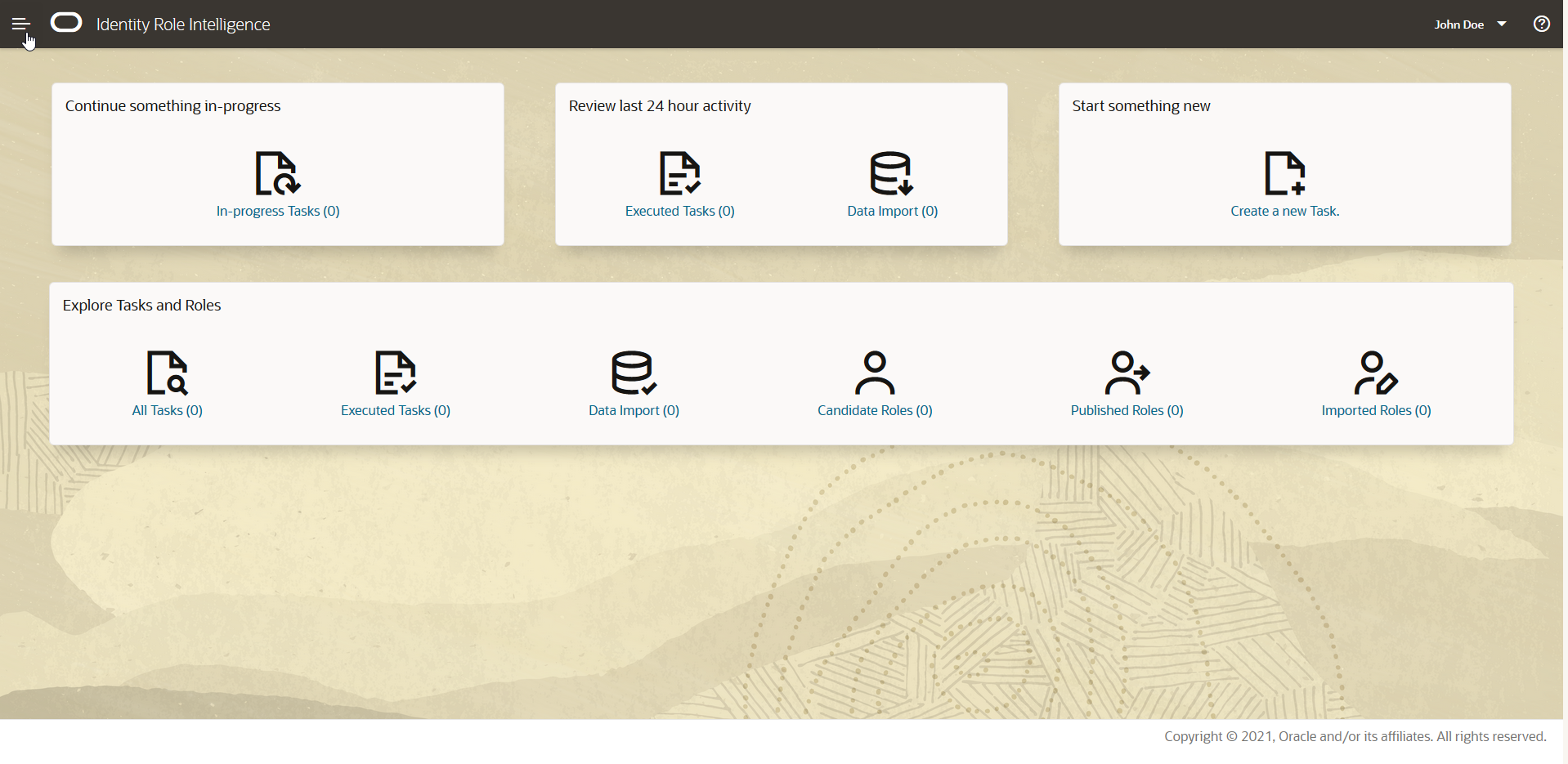The height and width of the screenshot is (764, 1568).
Task: Open the help question mark icon
Action: [x=1542, y=24]
